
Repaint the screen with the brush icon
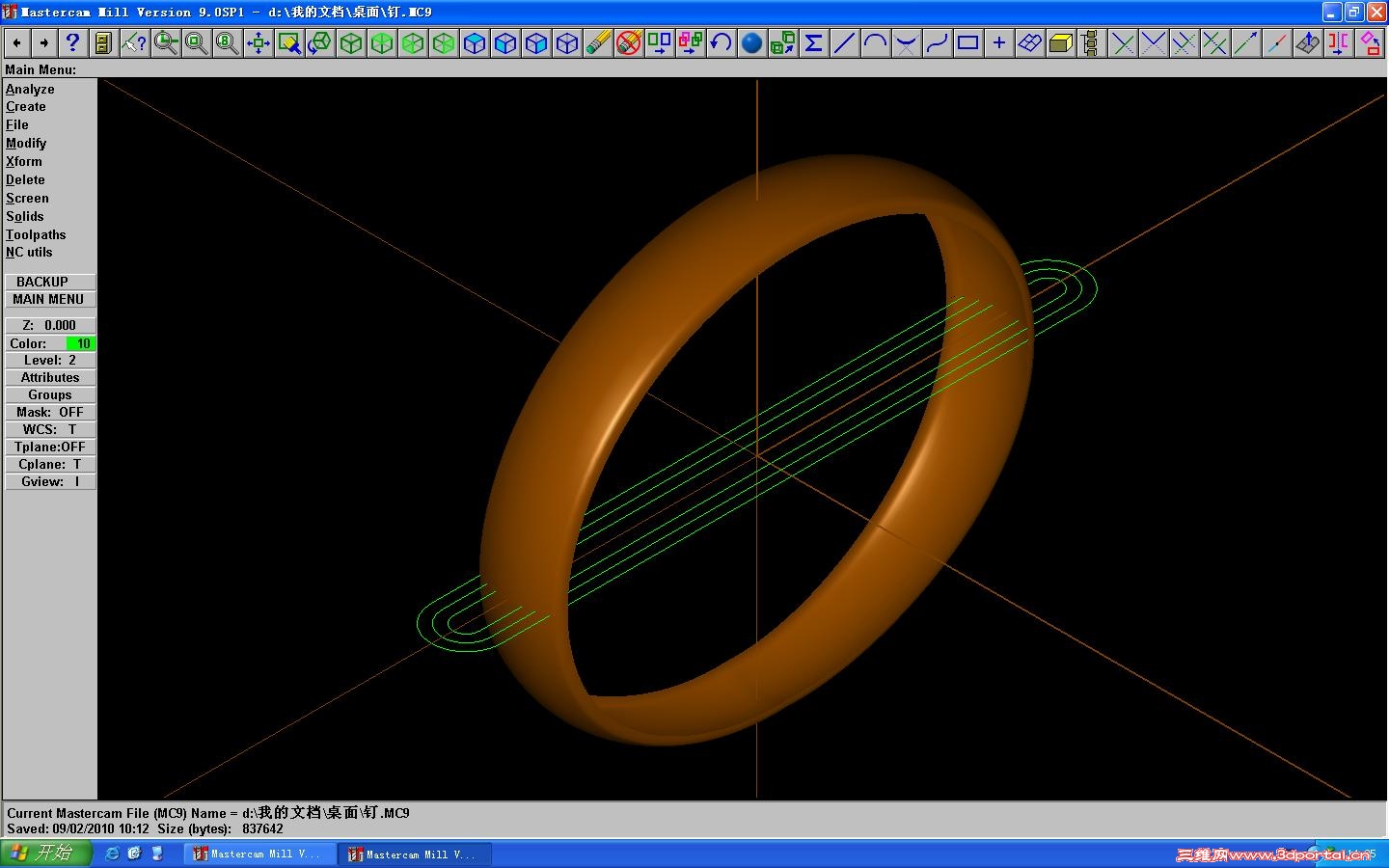click(288, 42)
